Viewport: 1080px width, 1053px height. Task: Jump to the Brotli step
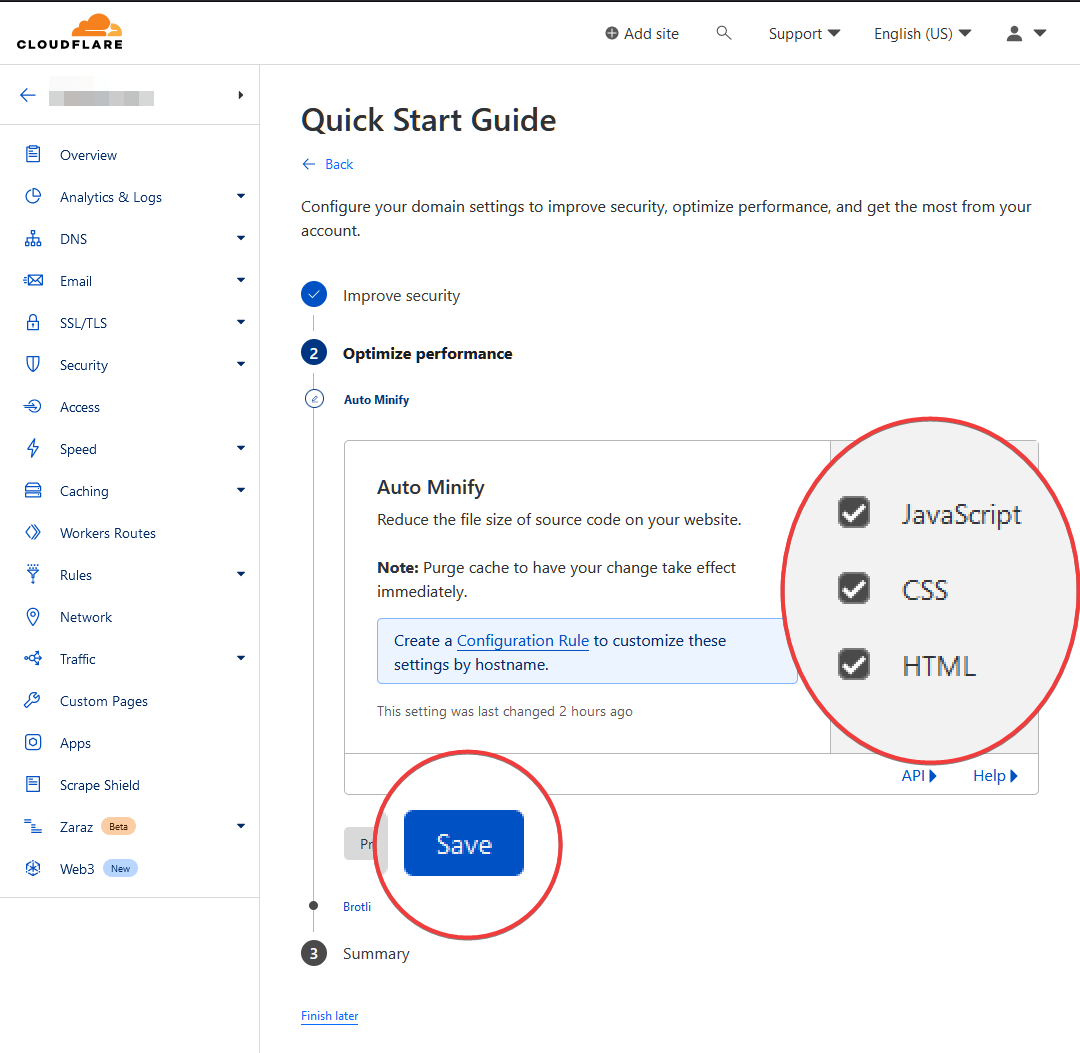pyautogui.click(x=357, y=906)
